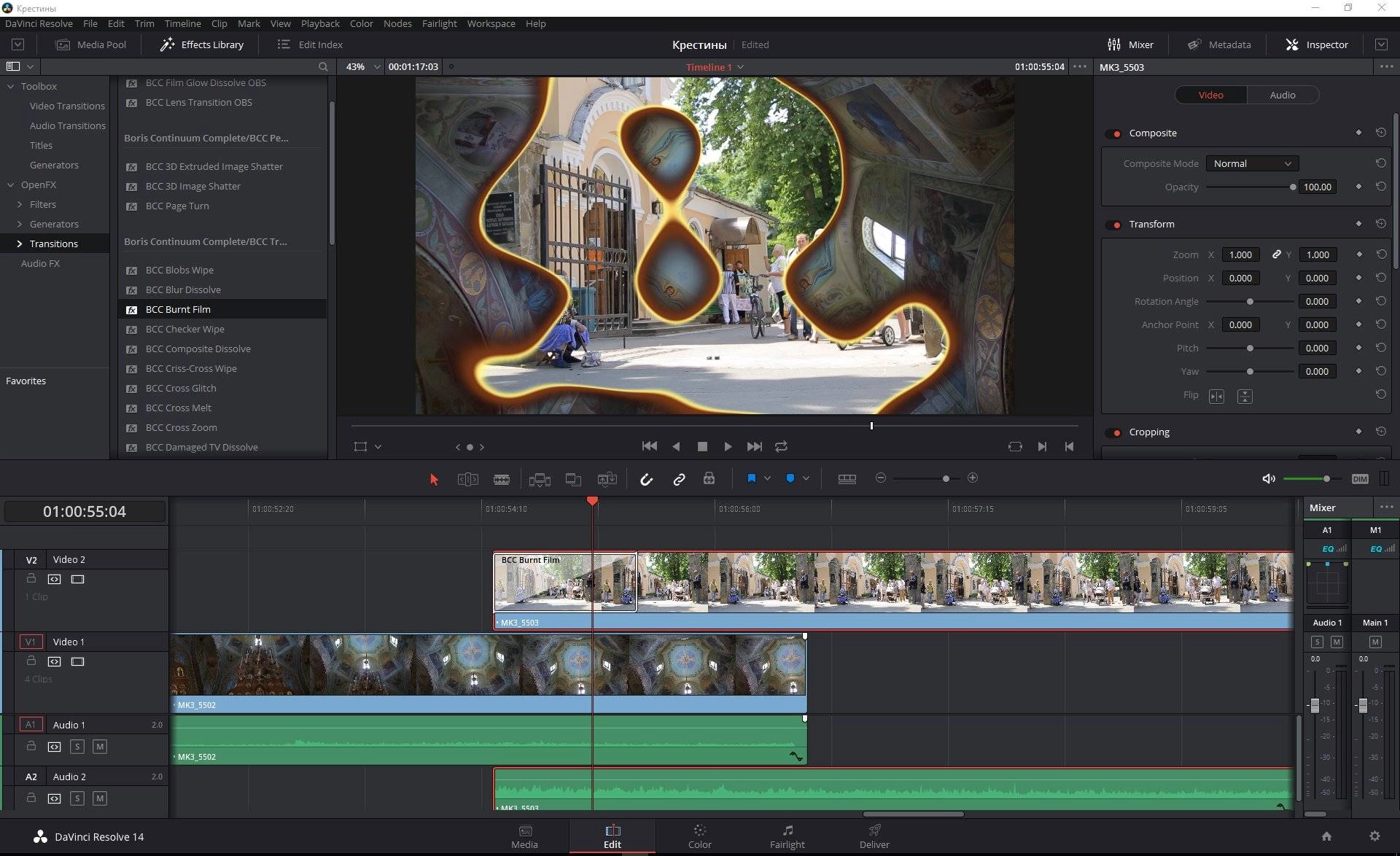Image resolution: width=1400 pixels, height=856 pixels.
Task: Open the Fairlight menu in menu bar
Action: pos(439,23)
